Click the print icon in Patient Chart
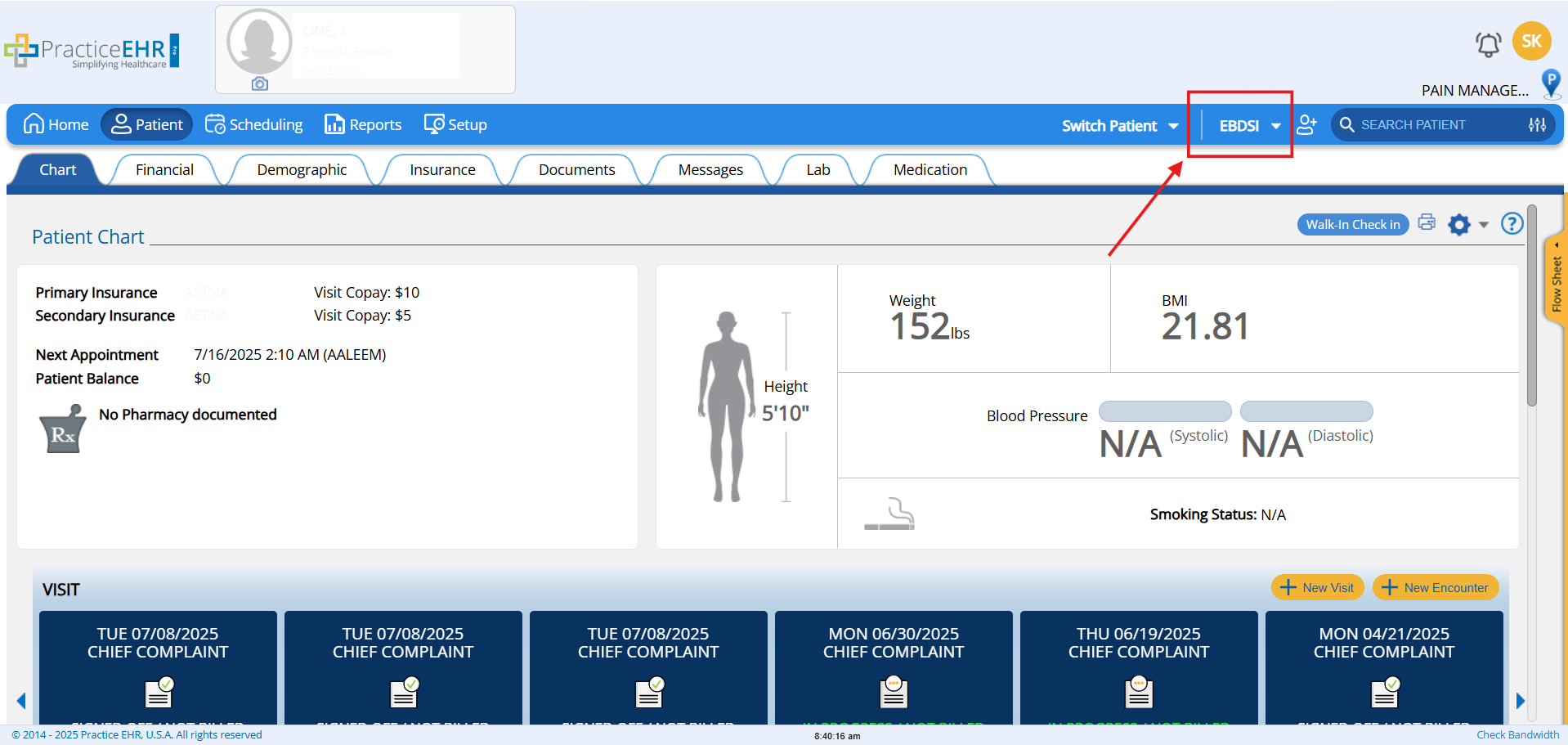 click(1427, 222)
